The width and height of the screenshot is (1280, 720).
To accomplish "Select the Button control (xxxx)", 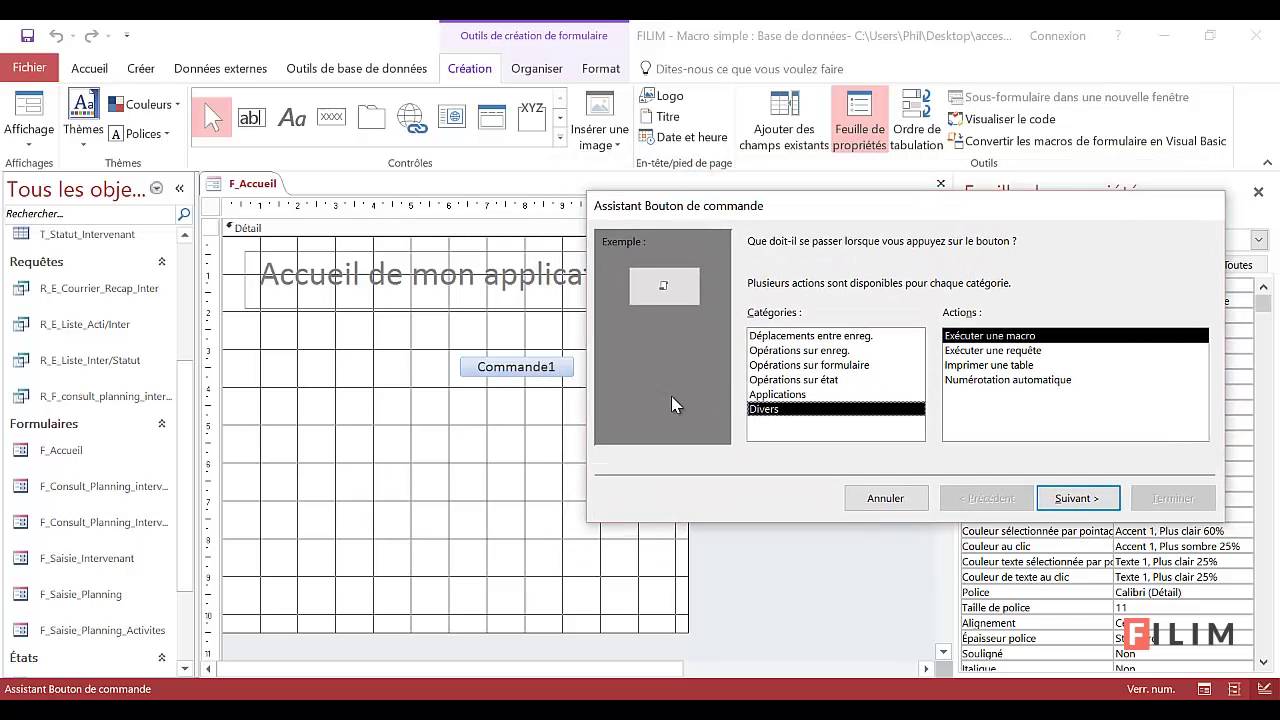I will coord(331,117).
